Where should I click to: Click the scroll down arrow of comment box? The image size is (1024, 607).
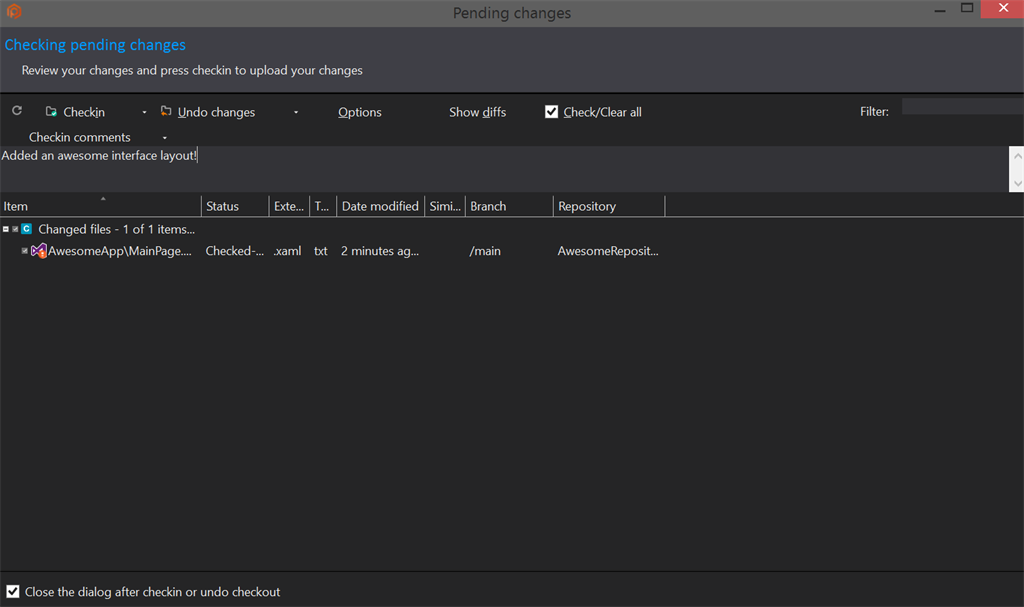1017,183
